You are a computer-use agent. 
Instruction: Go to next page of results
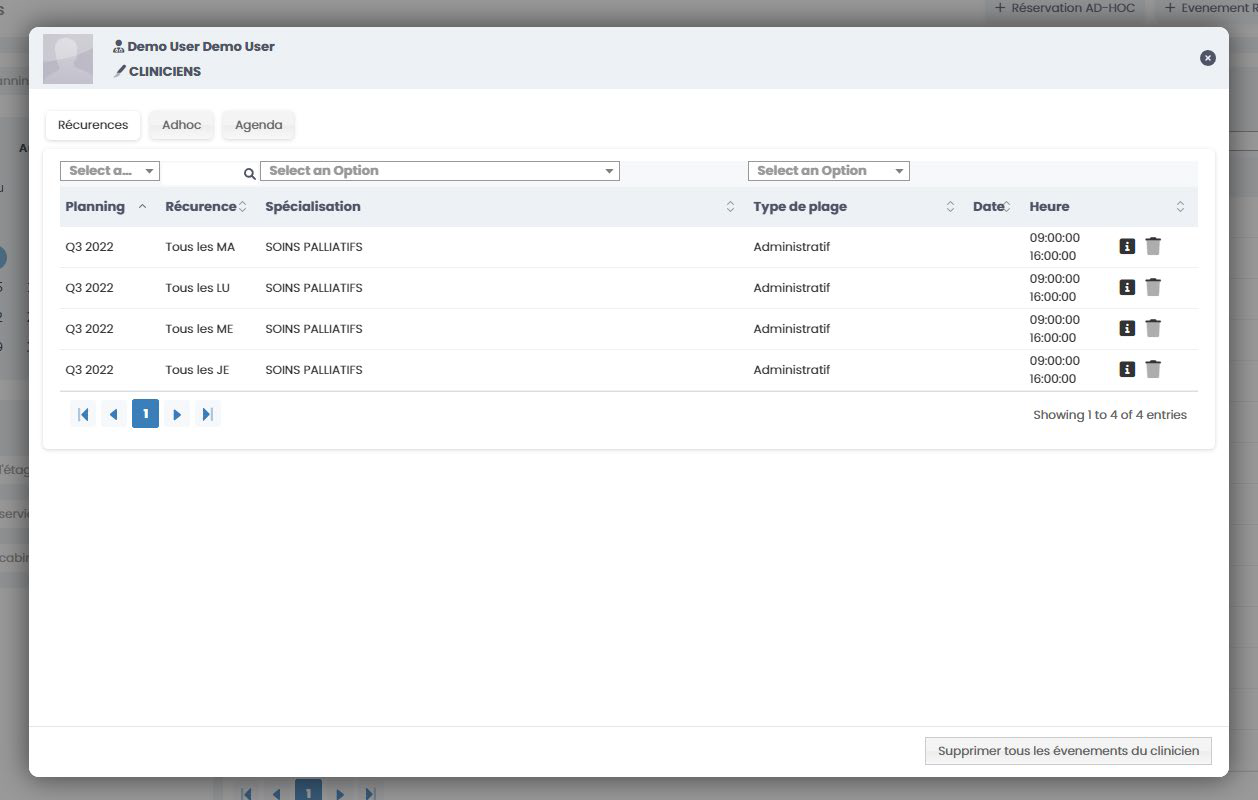[177, 414]
